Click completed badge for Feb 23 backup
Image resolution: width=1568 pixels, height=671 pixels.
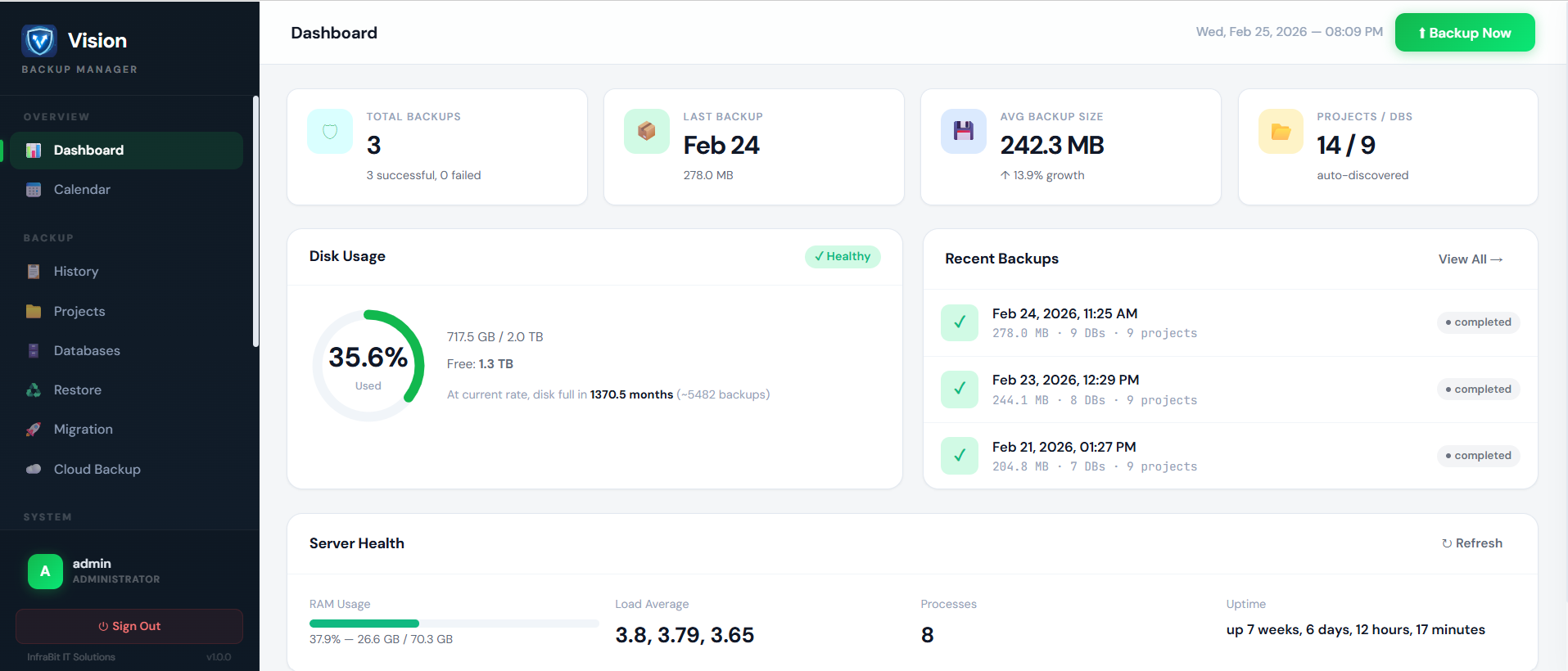1479,390
